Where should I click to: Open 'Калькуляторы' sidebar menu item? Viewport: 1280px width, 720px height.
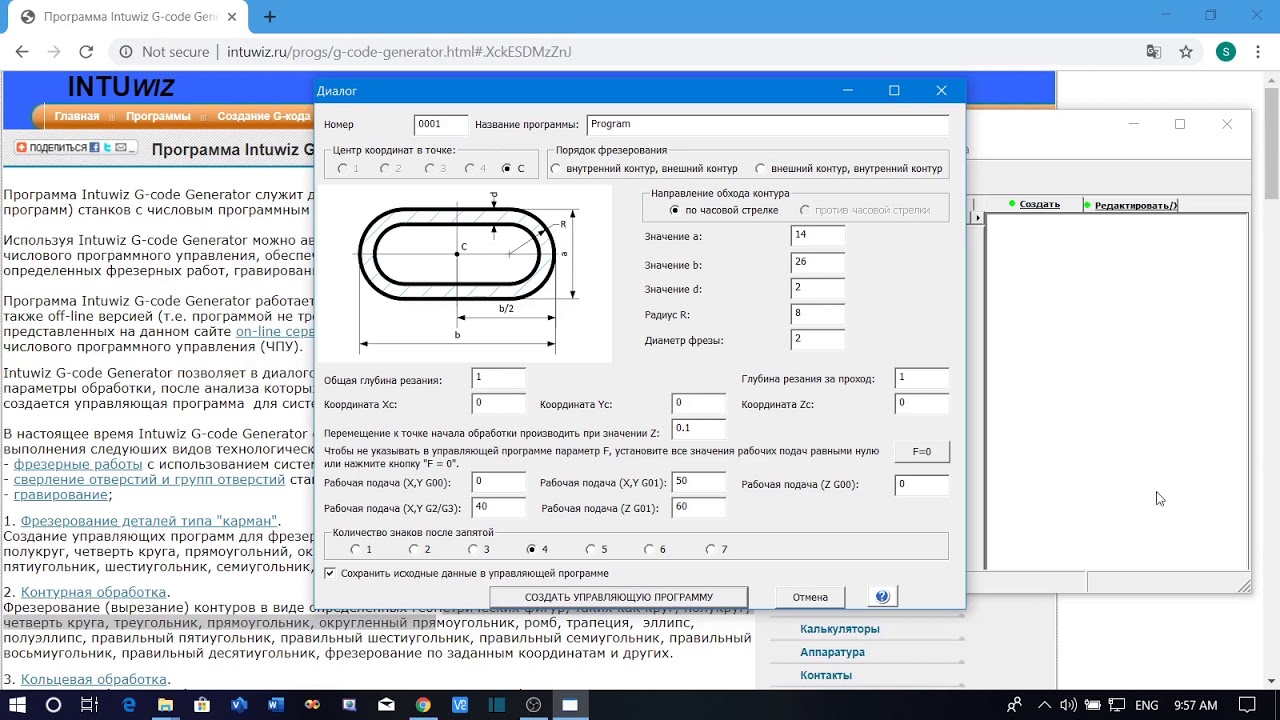[x=840, y=629]
